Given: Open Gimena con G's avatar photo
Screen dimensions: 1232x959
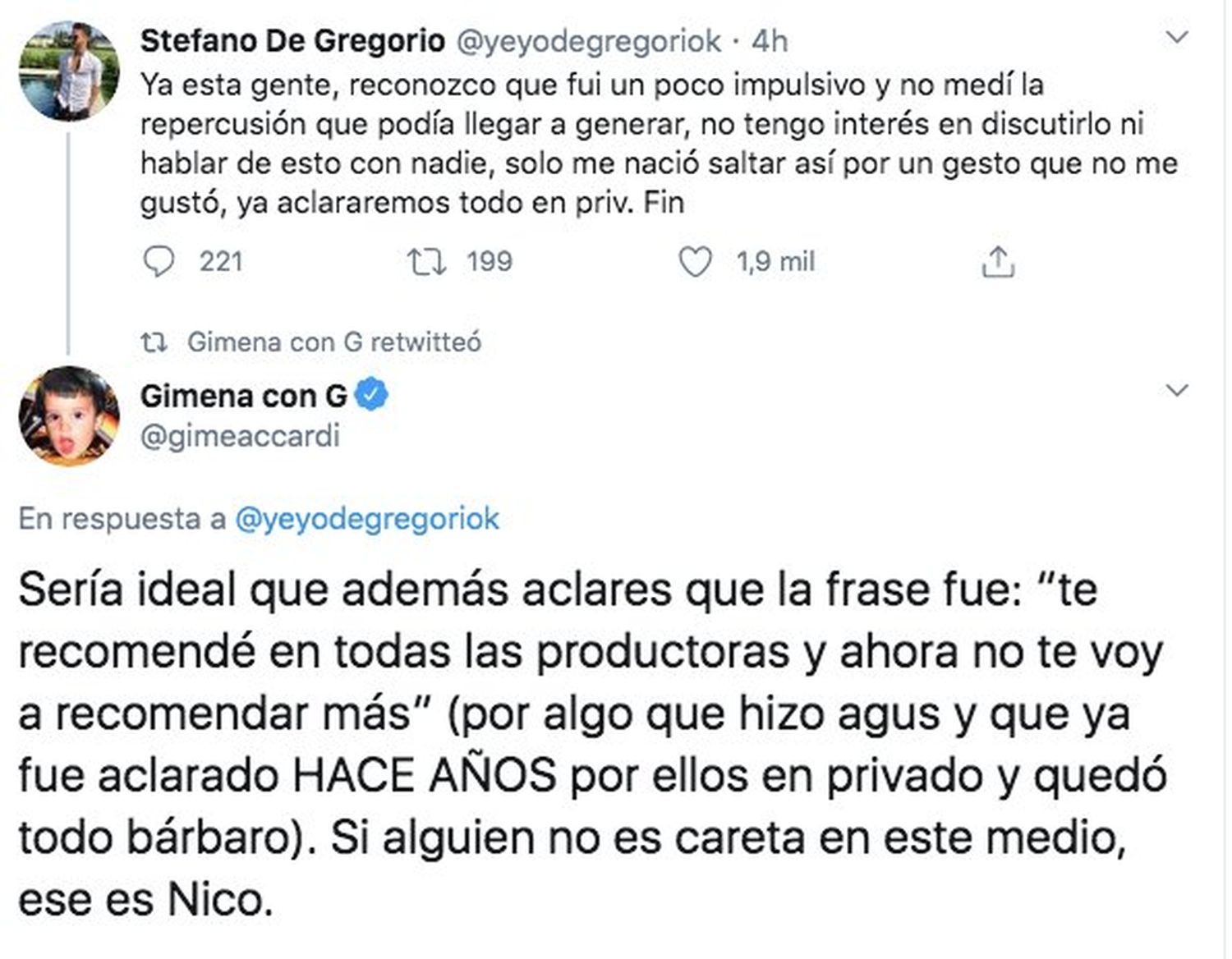Looking at the screenshot, I should point(69,415).
